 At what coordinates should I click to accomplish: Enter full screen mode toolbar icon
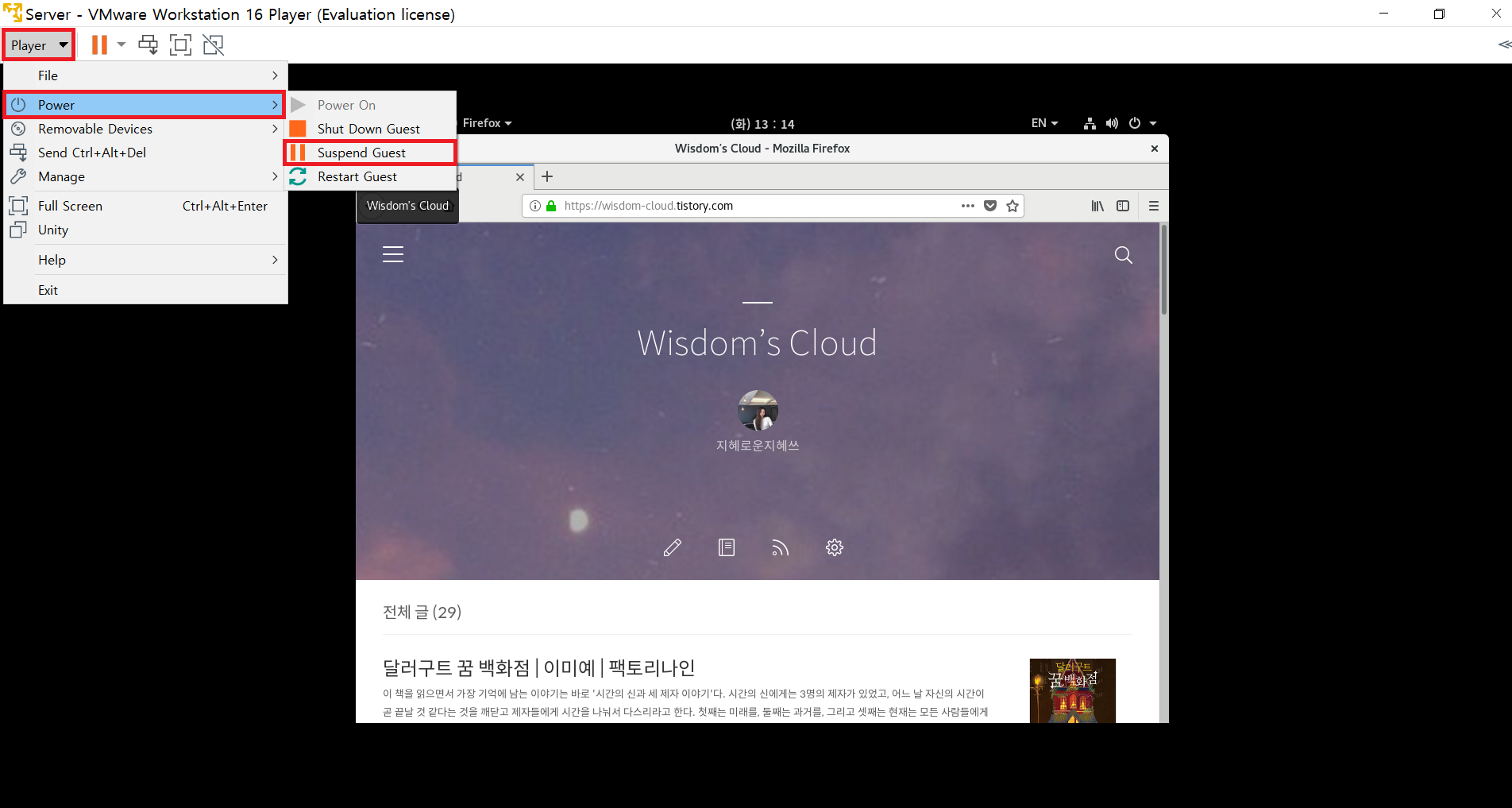pyautogui.click(x=181, y=45)
